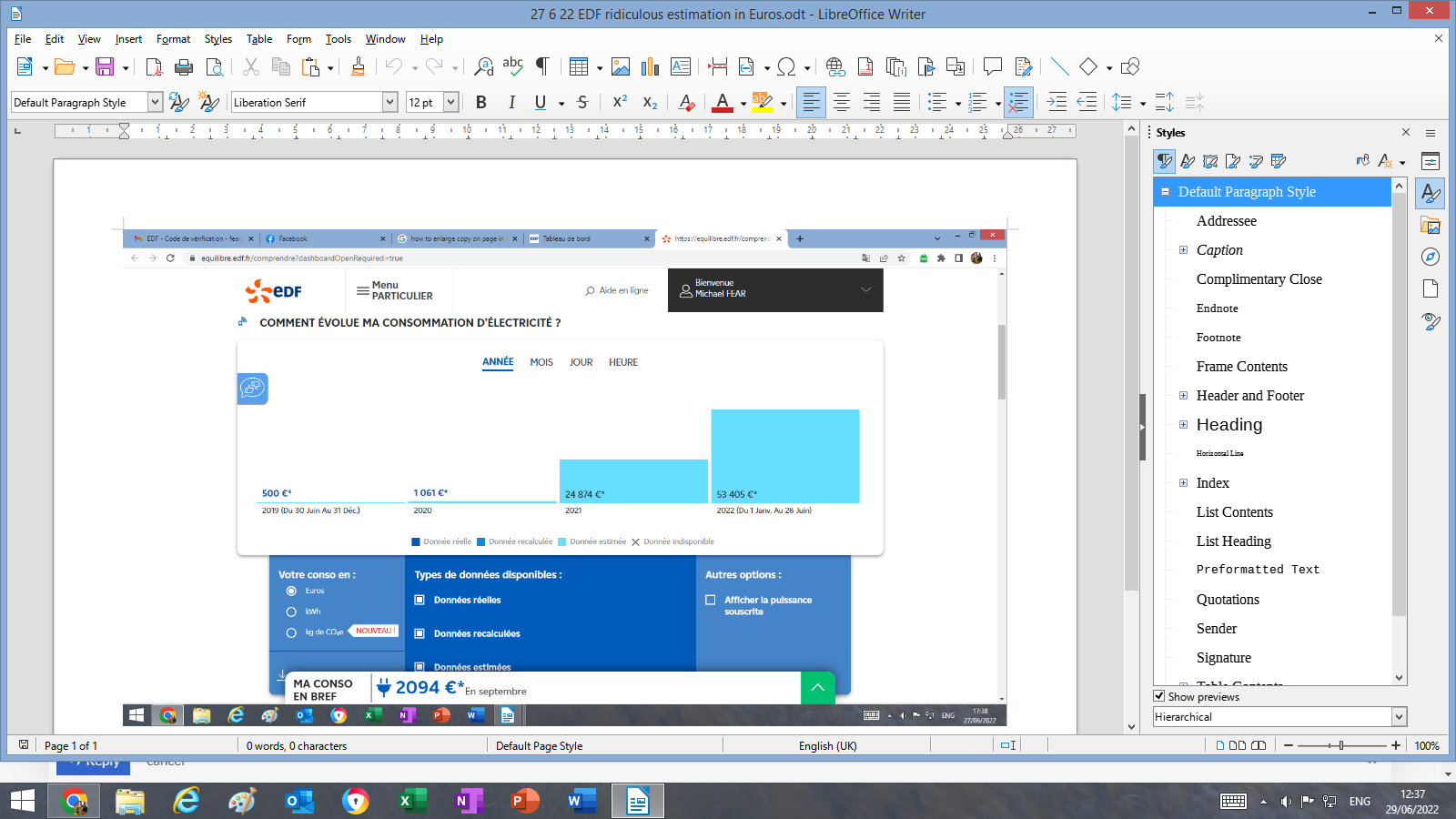Viewport: 1456px width, 819px height.
Task: Click the 100% zoom level
Action: pyautogui.click(x=1427, y=745)
